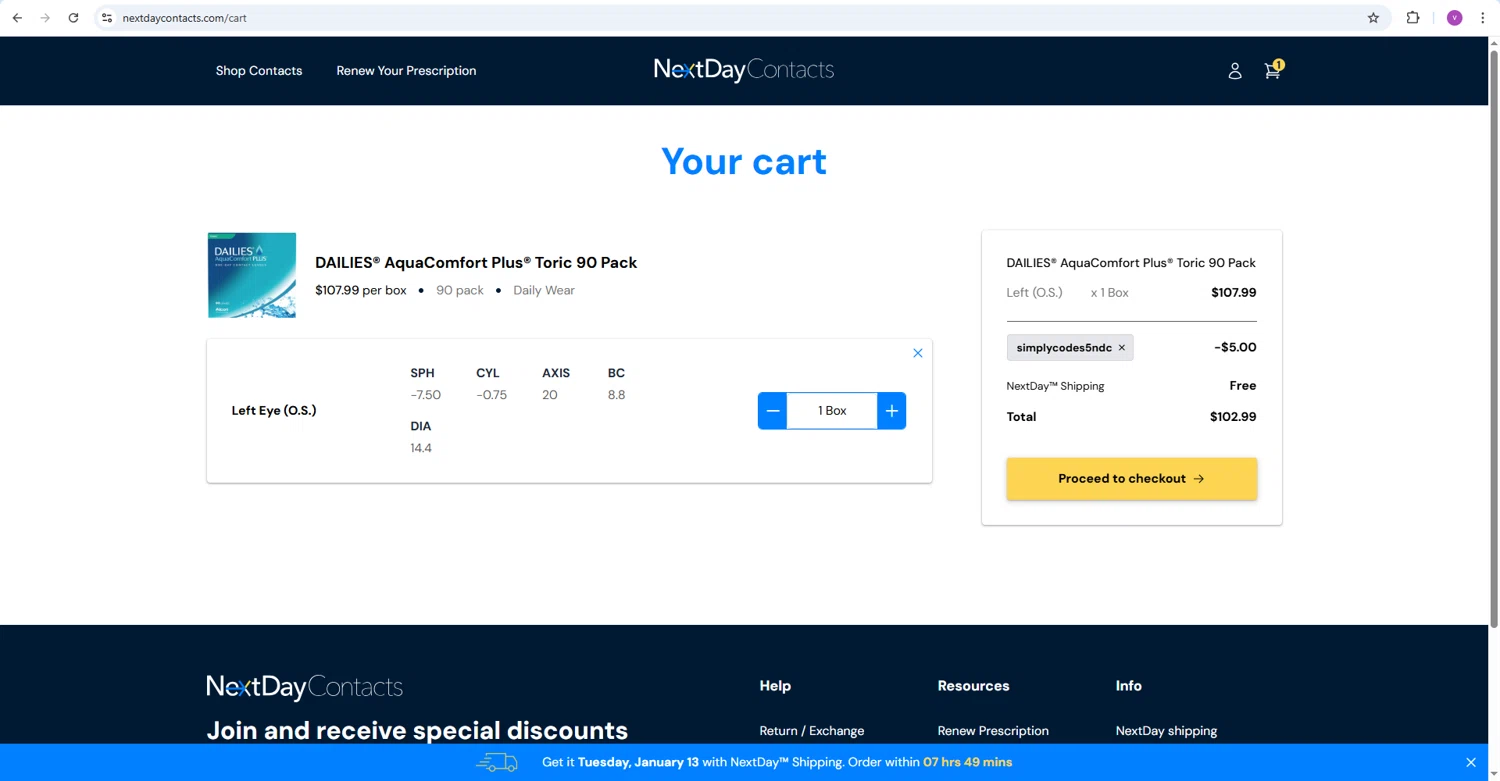Screen dimensions: 1500x781
Task: Open the browser extensions icon
Action: pyautogui.click(x=1413, y=18)
